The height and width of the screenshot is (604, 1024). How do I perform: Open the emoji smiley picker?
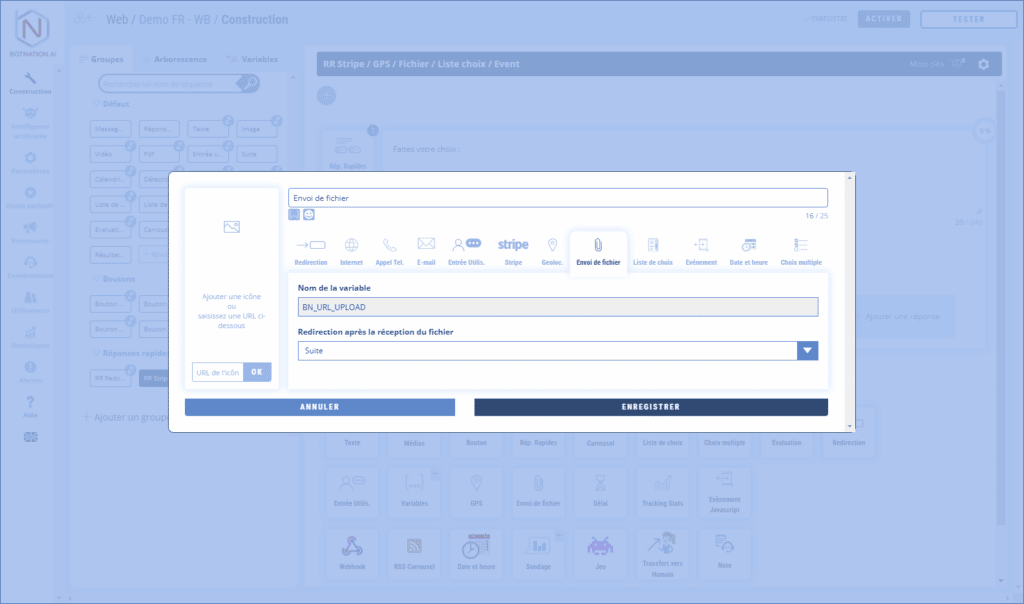(x=309, y=214)
